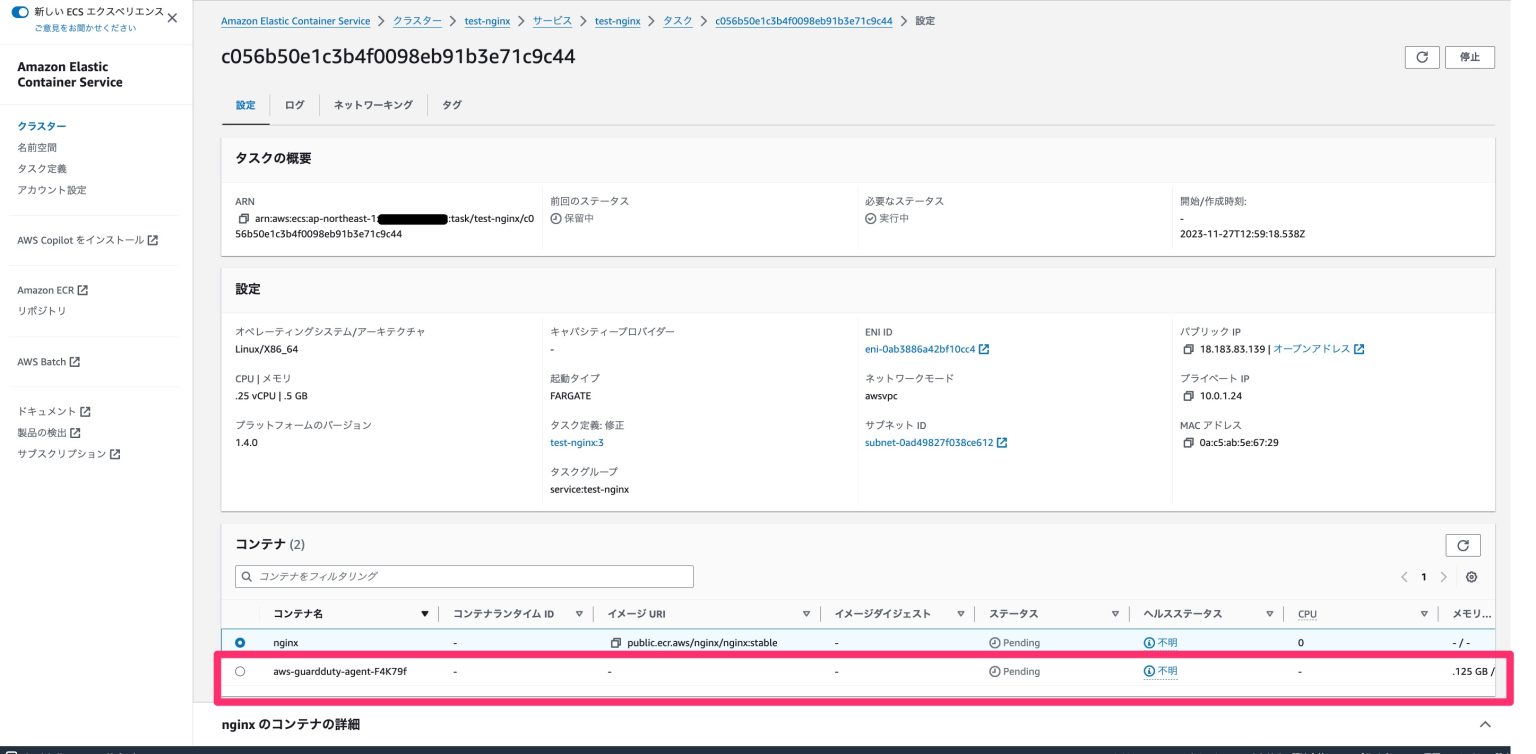
Task: Refresh the task with the reload icon
Action: pyautogui.click(x=1422, y=57)
